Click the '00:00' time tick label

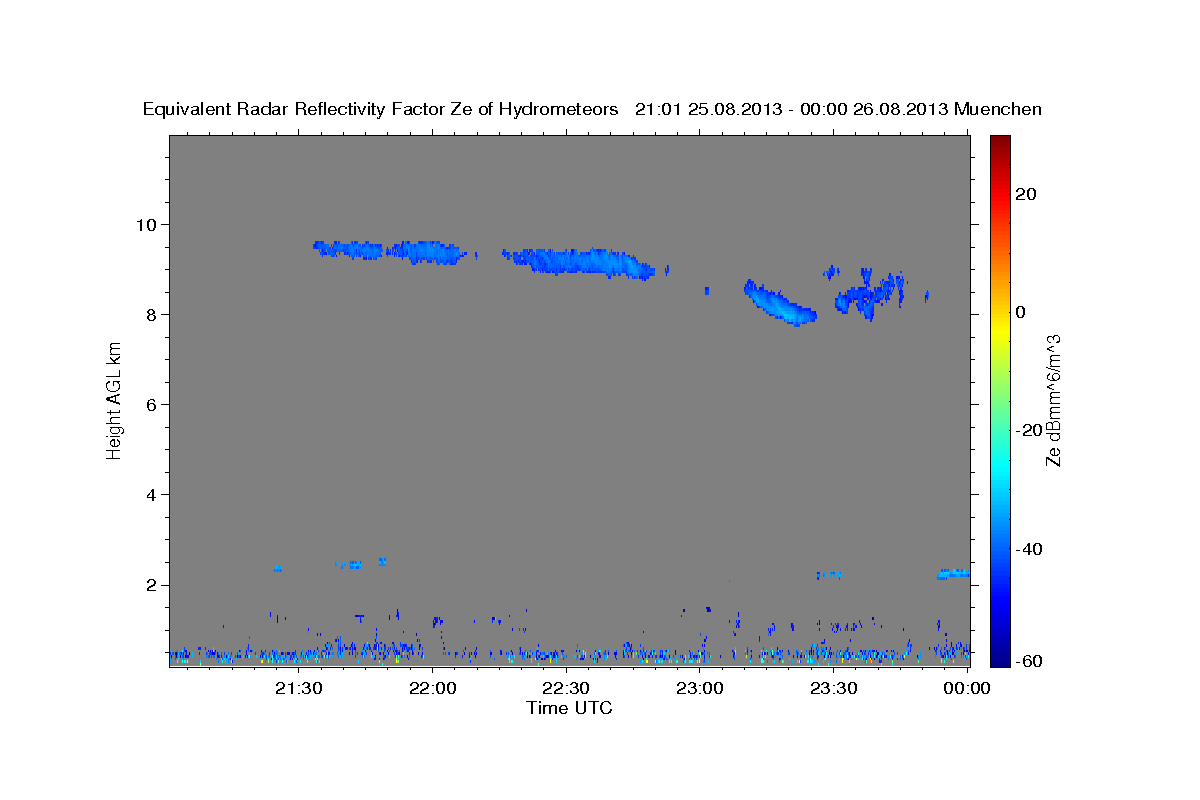point(968,688)
